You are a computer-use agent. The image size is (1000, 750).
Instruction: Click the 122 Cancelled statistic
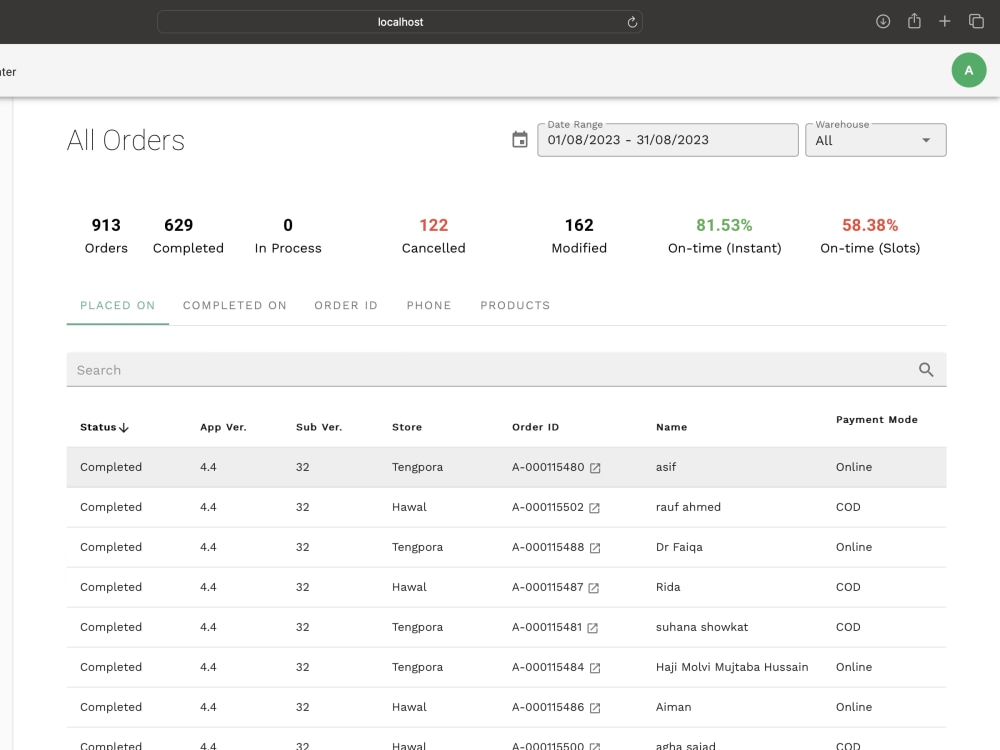[x=434, y=236]
